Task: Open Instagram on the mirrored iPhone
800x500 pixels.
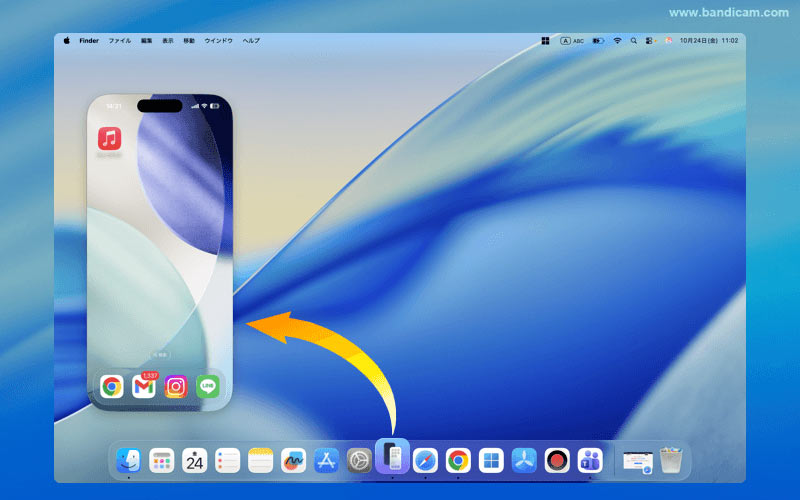Action: 176,387
